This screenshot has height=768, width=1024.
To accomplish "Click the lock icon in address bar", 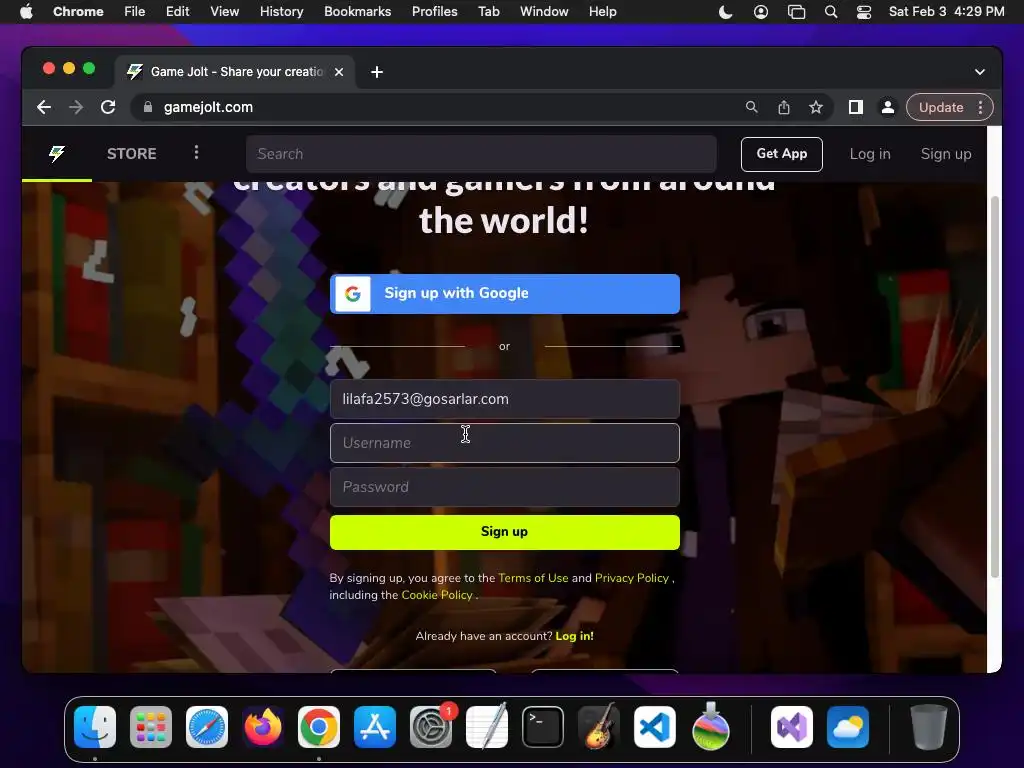I will coord(148,107).
